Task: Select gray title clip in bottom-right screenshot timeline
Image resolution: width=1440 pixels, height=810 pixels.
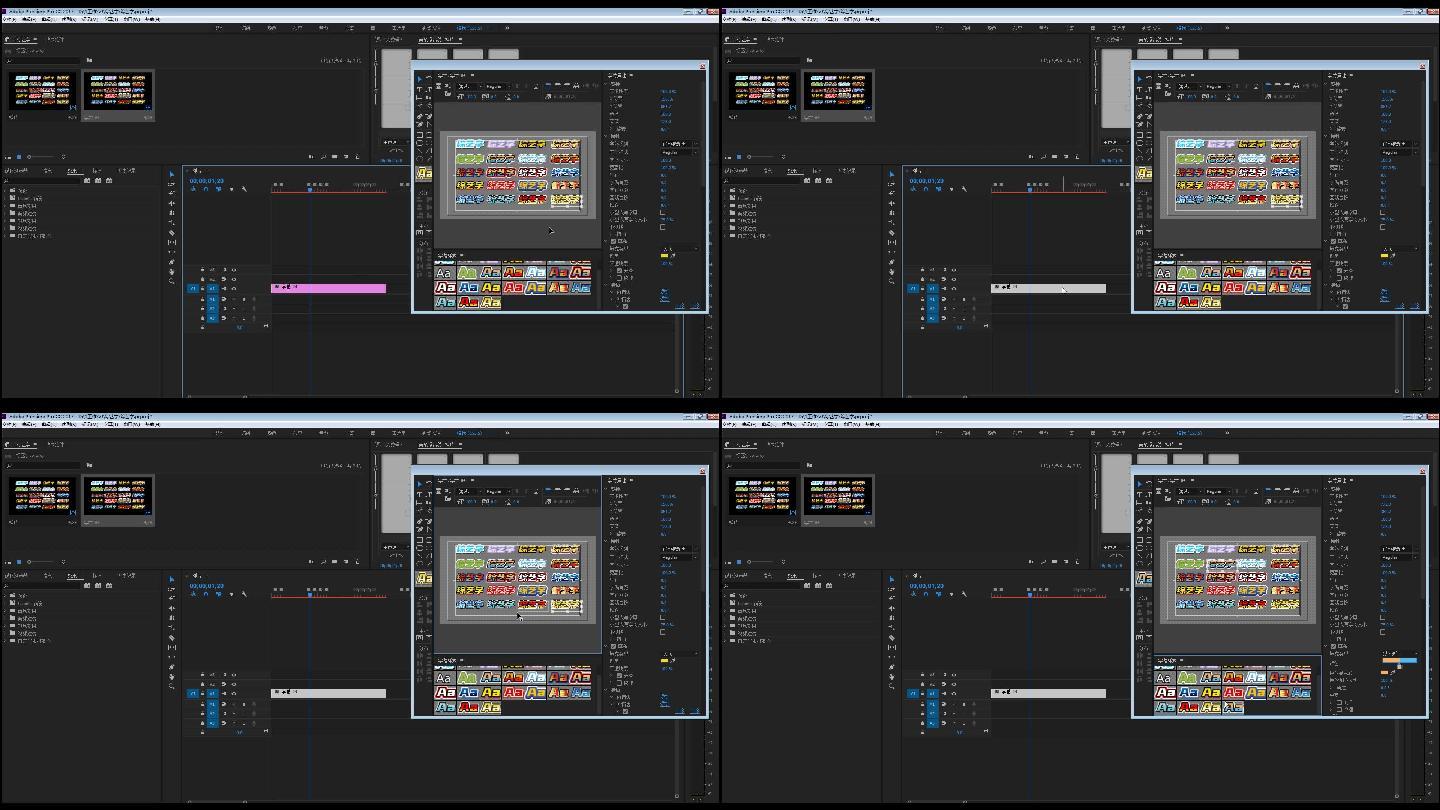Action: (1048, 693)
